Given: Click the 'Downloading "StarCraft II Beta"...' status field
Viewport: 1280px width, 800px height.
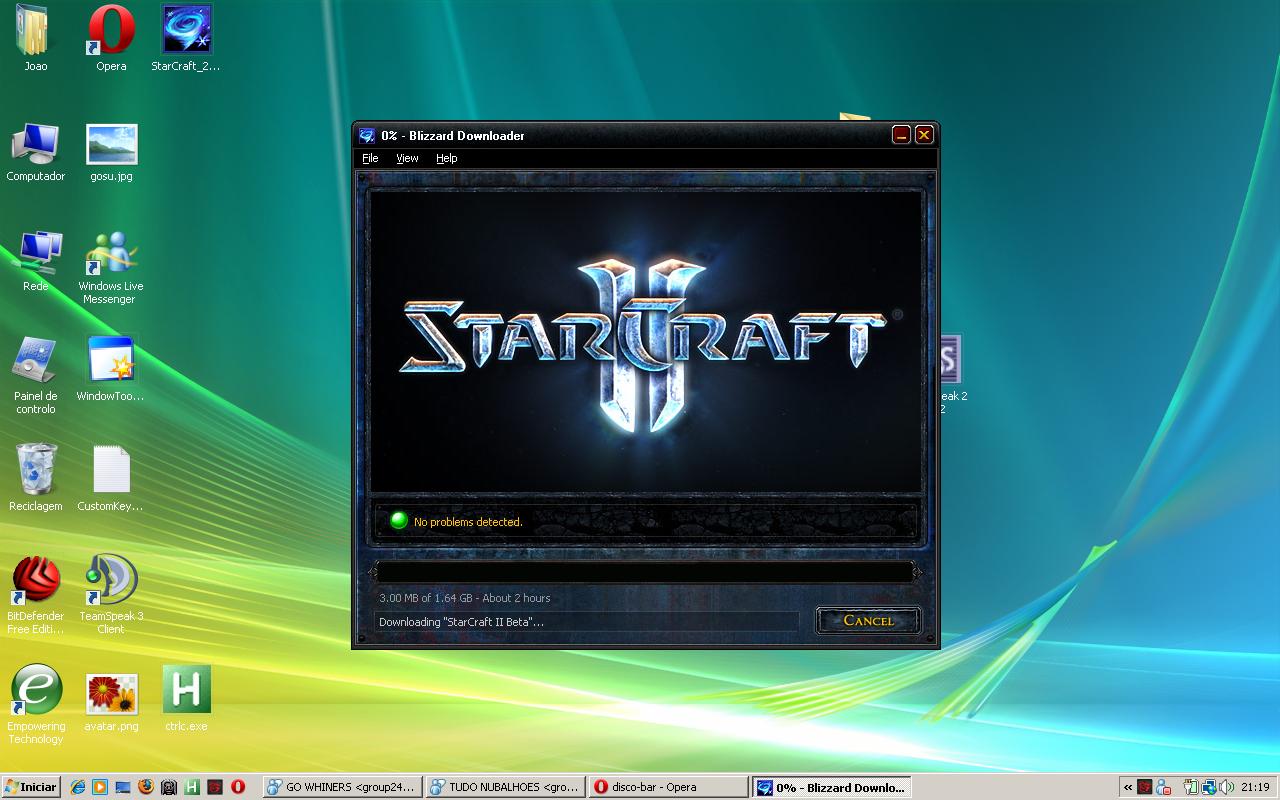Looking at the screenshot, I should [587, 622].
